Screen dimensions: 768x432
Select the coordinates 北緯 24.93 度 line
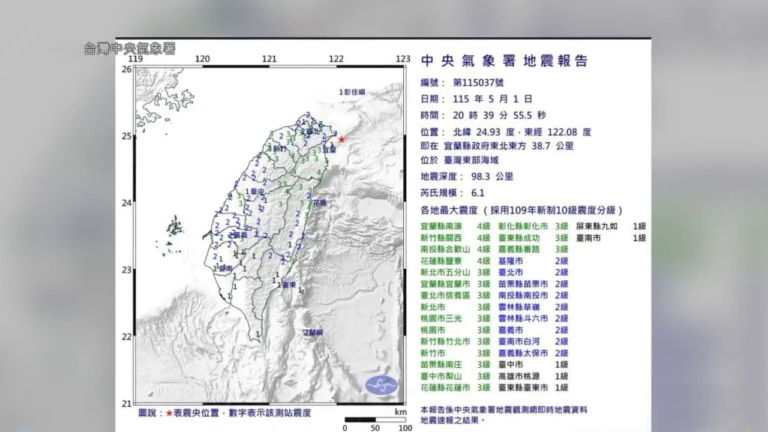coord(506,132)
